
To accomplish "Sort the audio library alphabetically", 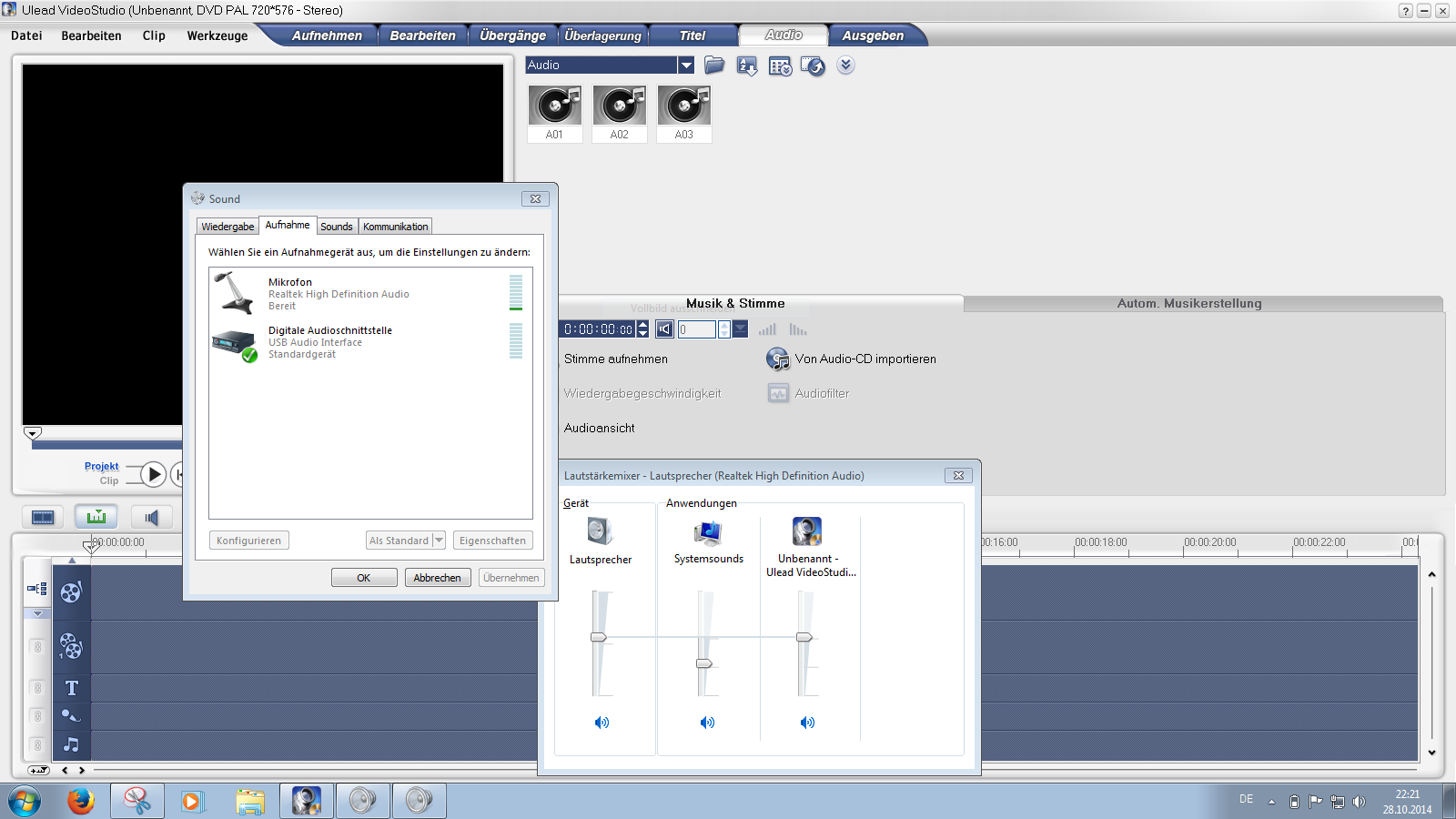I will pos(747,66).
